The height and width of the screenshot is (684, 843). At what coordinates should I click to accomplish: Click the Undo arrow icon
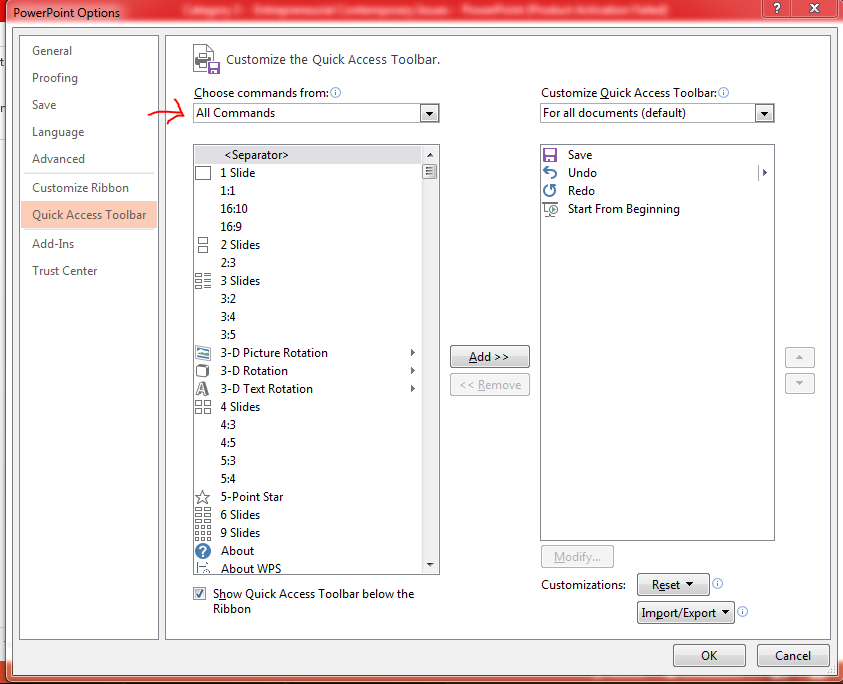550,173
